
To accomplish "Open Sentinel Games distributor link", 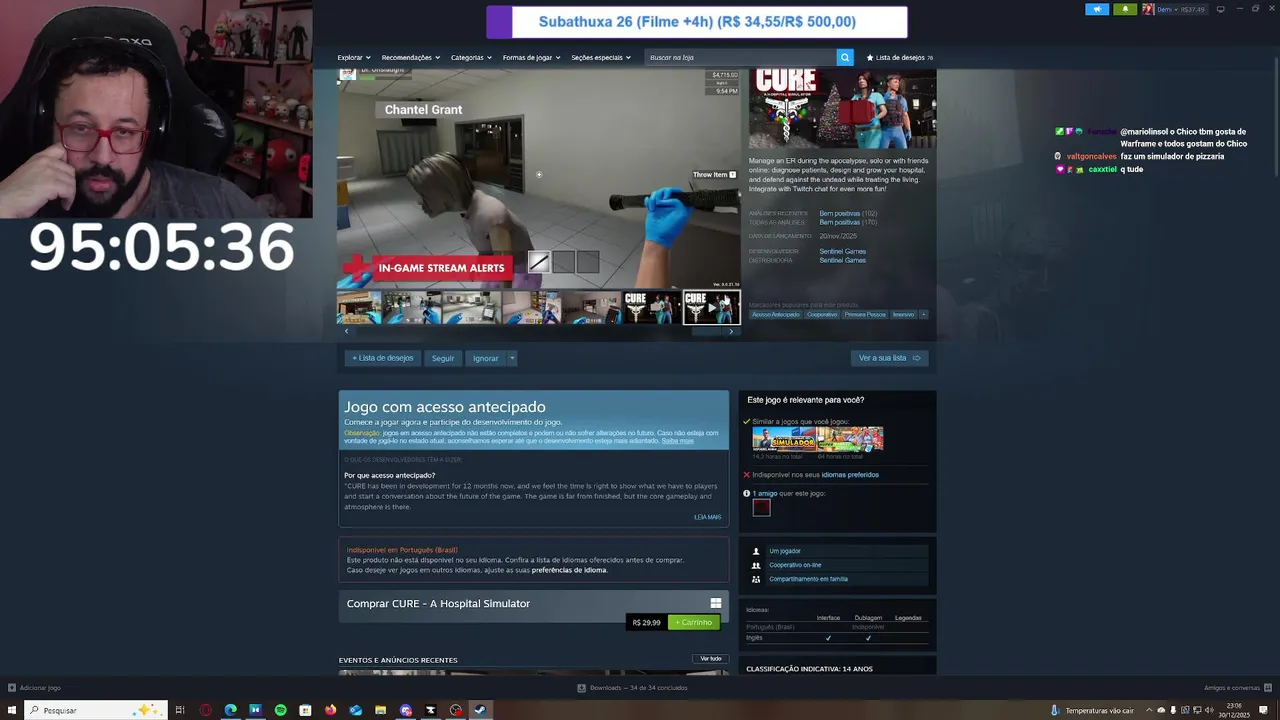I will click(843, 260).
